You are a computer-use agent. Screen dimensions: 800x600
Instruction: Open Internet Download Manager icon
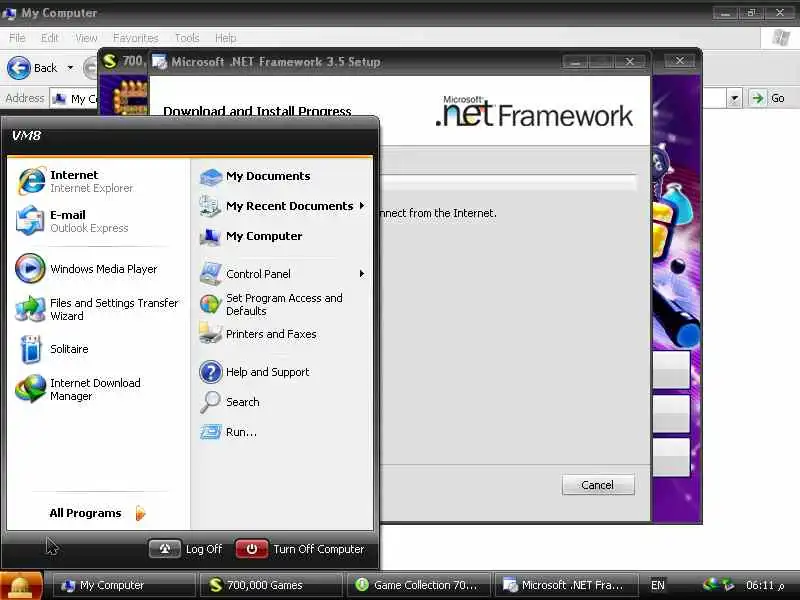pyautogui.click(x=31, y=389)
